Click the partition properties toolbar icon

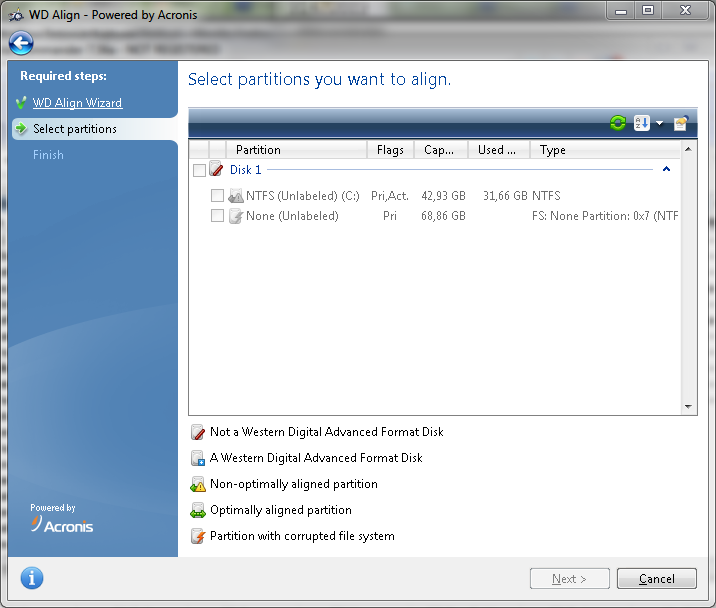[x=680, y=123]
